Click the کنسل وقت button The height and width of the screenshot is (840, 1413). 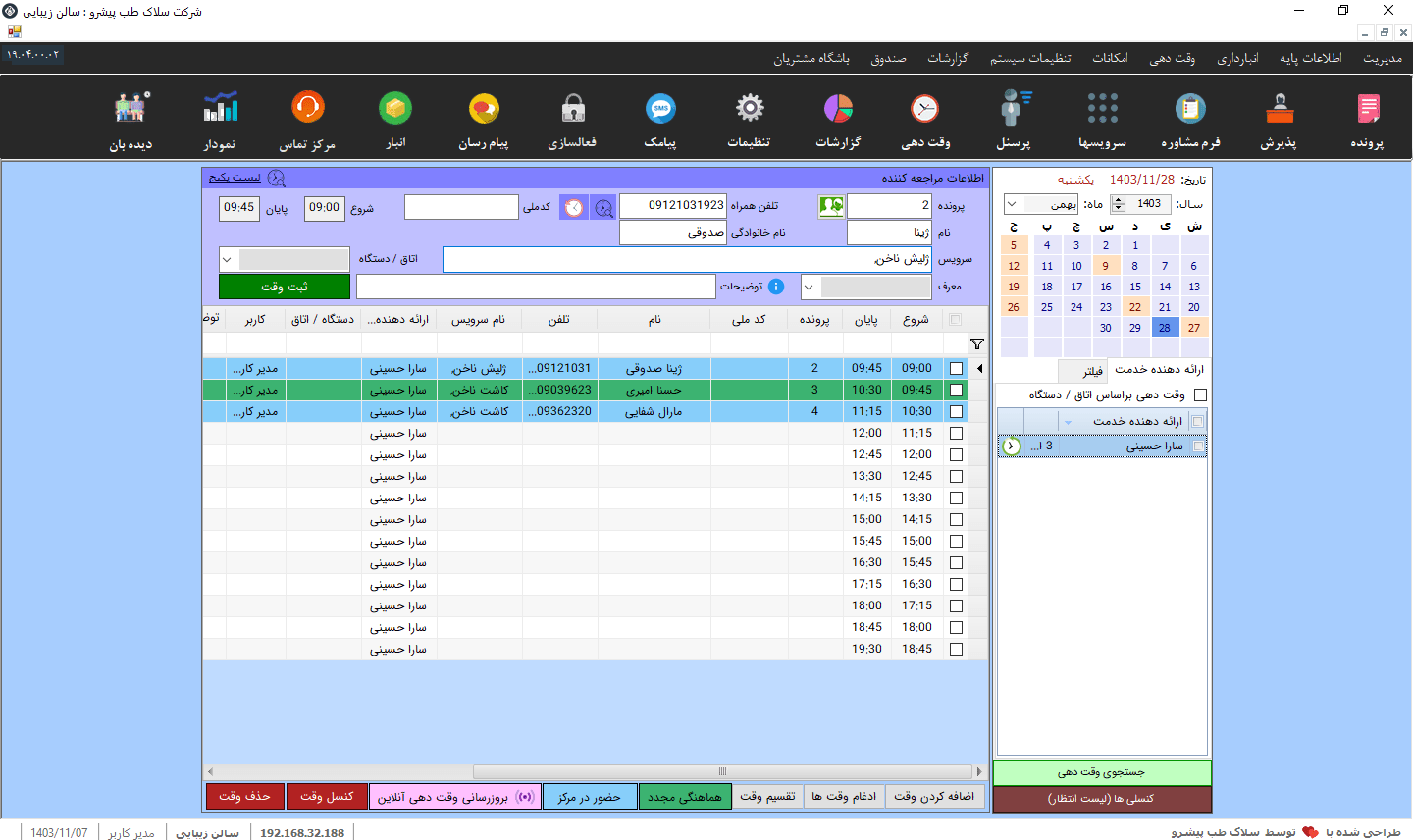pos(327,797)
